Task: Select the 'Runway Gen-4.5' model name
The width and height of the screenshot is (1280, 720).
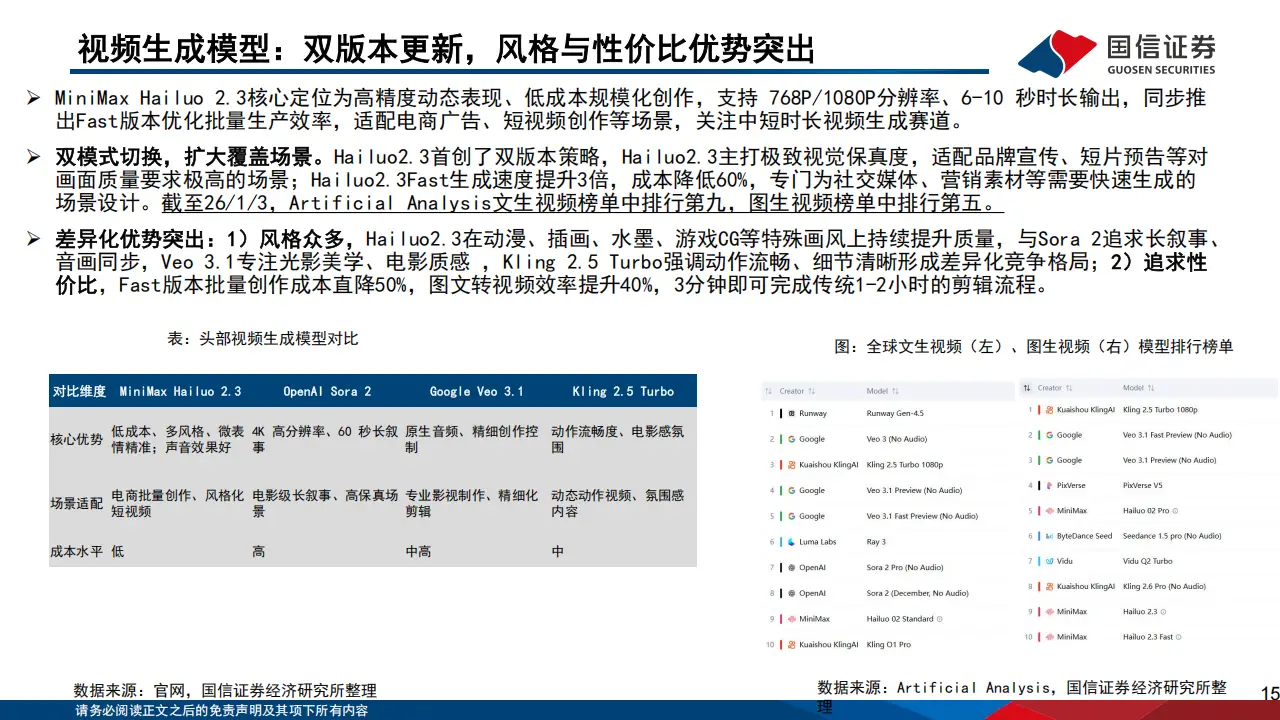Action: click(895, 413)
